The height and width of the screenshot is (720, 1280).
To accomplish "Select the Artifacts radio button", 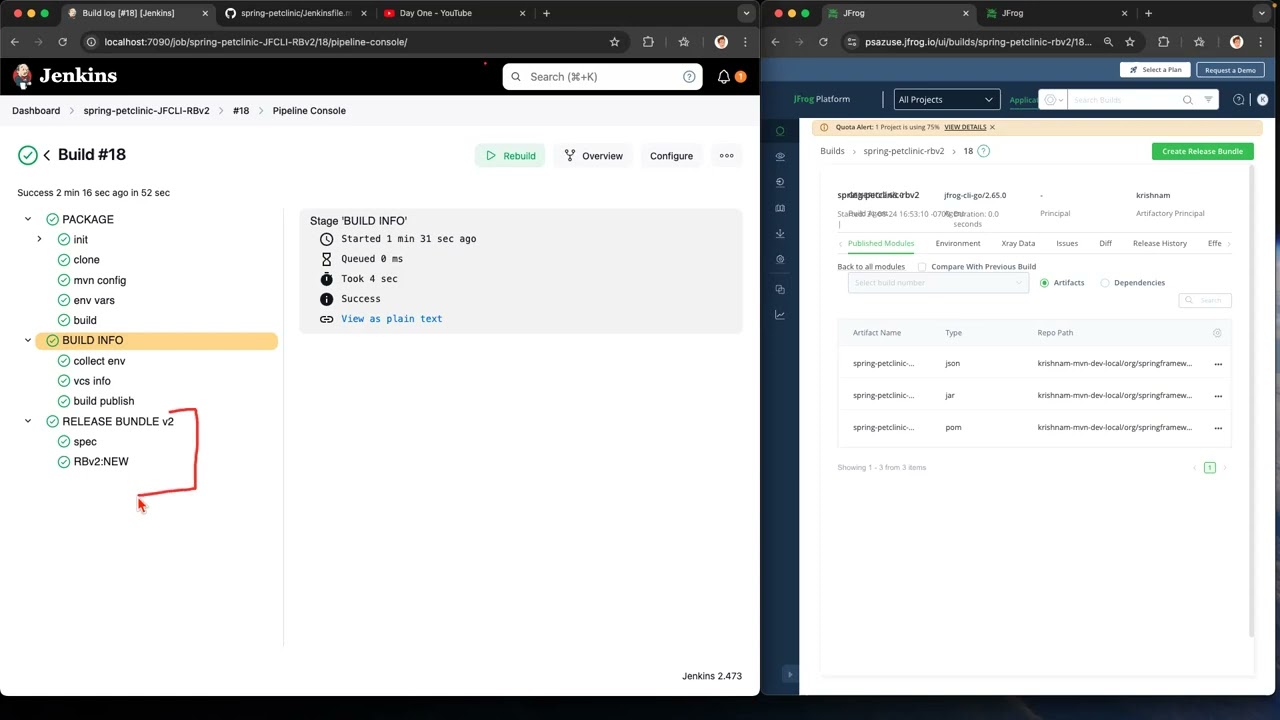I will pyautogui.click(x=1044, y=283).
